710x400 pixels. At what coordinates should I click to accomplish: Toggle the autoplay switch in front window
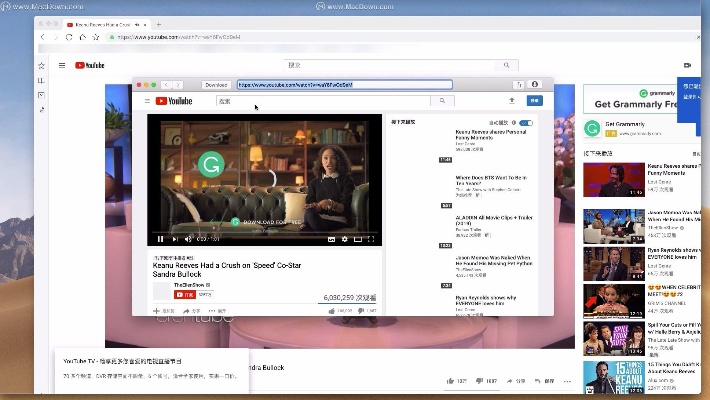tap(526, 123)
